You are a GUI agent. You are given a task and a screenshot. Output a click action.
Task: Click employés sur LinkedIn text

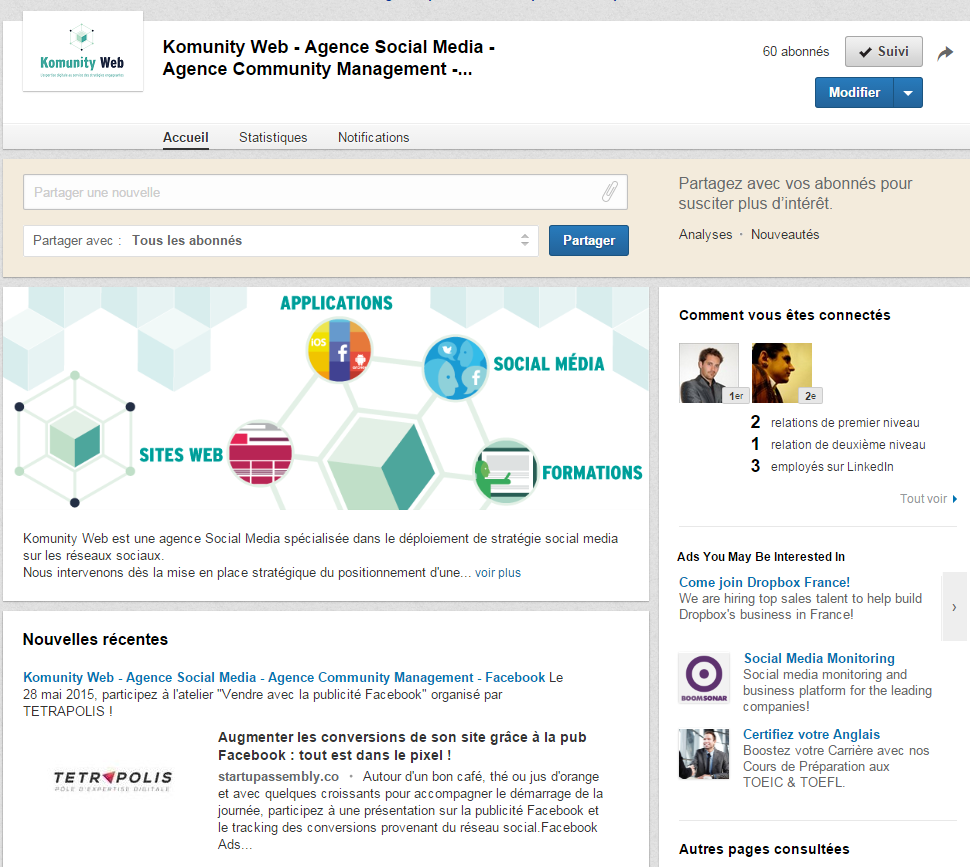[832, 466]
